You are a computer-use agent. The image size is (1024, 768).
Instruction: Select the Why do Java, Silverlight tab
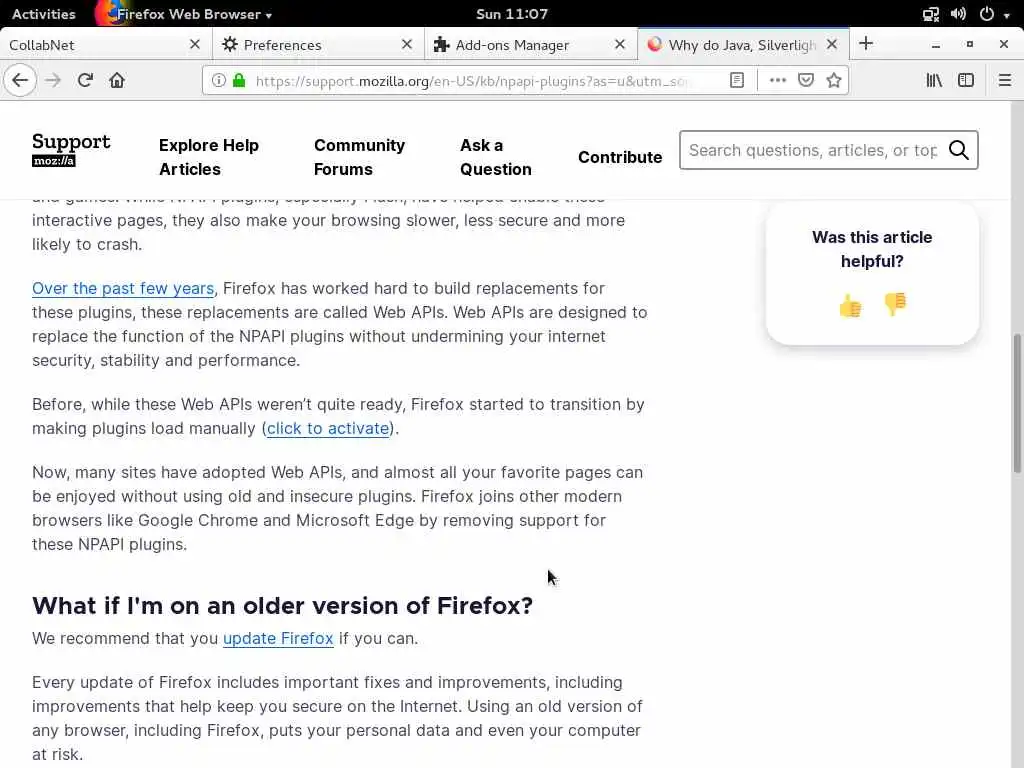click(x=744, y=44)
